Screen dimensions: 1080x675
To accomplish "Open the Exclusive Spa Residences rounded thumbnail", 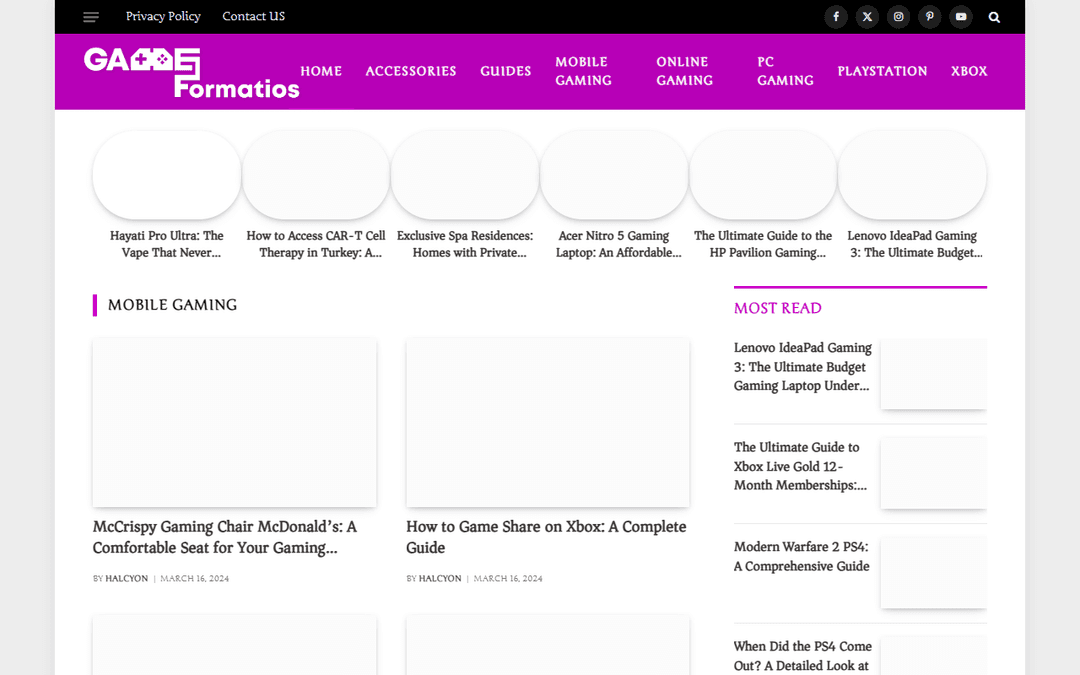I will 465,175.
